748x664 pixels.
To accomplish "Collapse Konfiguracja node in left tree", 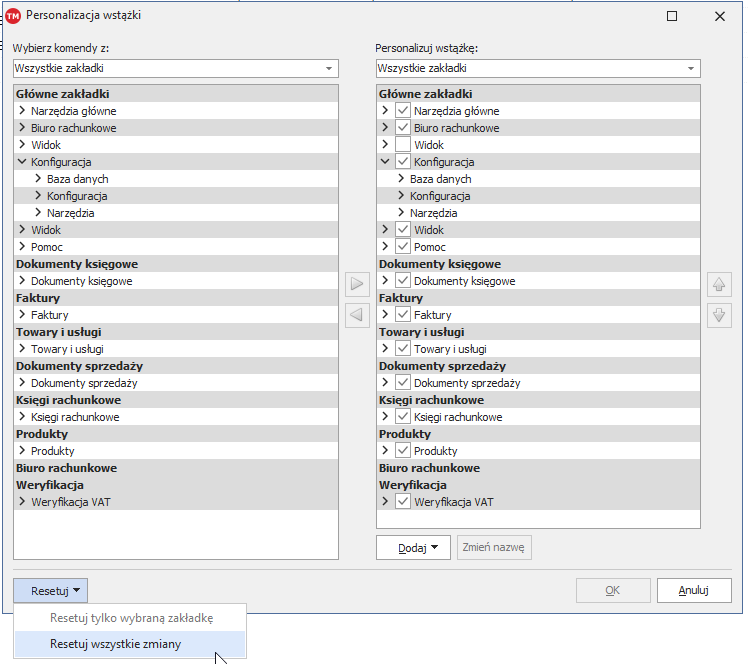I will 22,162.
